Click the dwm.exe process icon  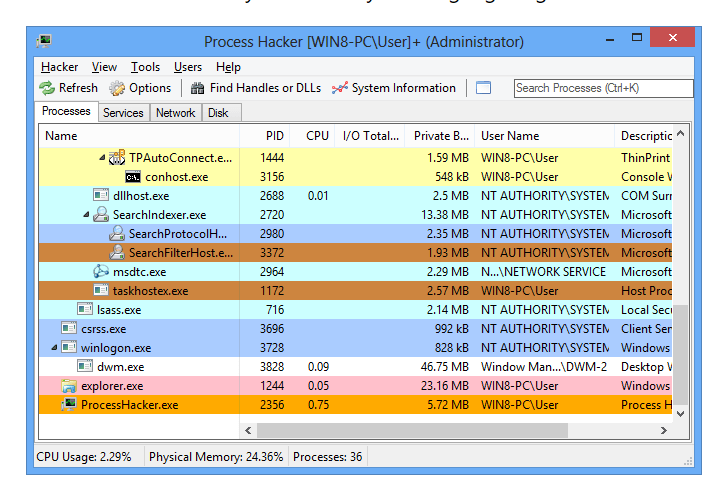tap(85, 366)
